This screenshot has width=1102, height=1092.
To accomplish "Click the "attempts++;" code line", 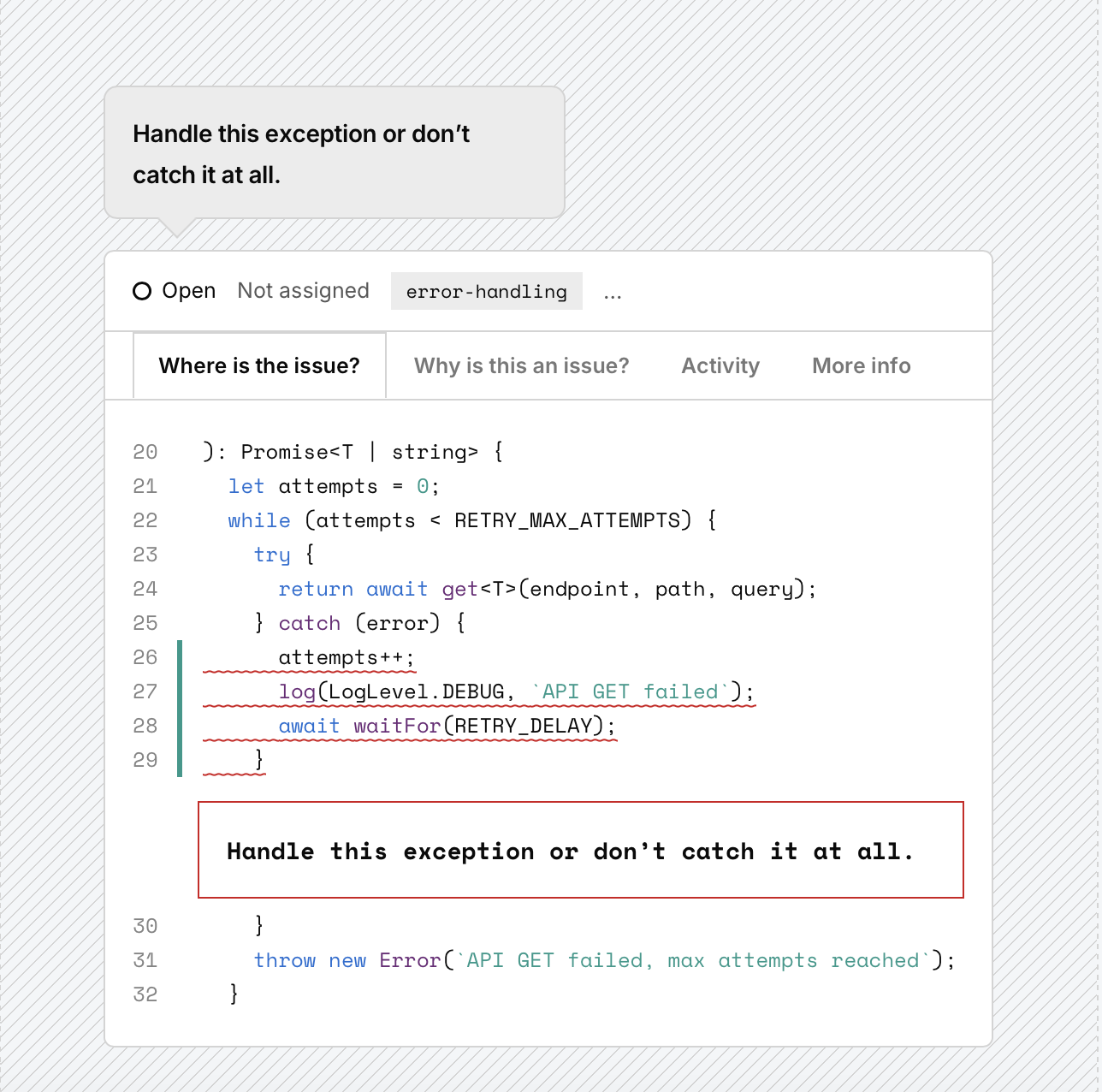I will click(x=347, y=657).
